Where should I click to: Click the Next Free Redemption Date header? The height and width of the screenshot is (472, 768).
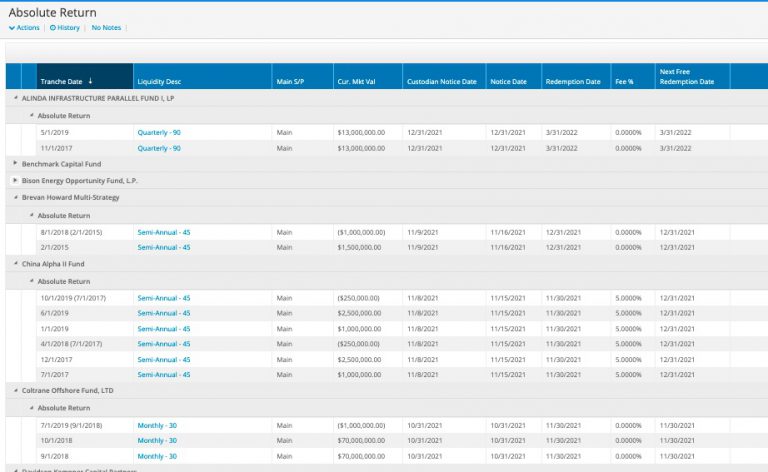687,77
